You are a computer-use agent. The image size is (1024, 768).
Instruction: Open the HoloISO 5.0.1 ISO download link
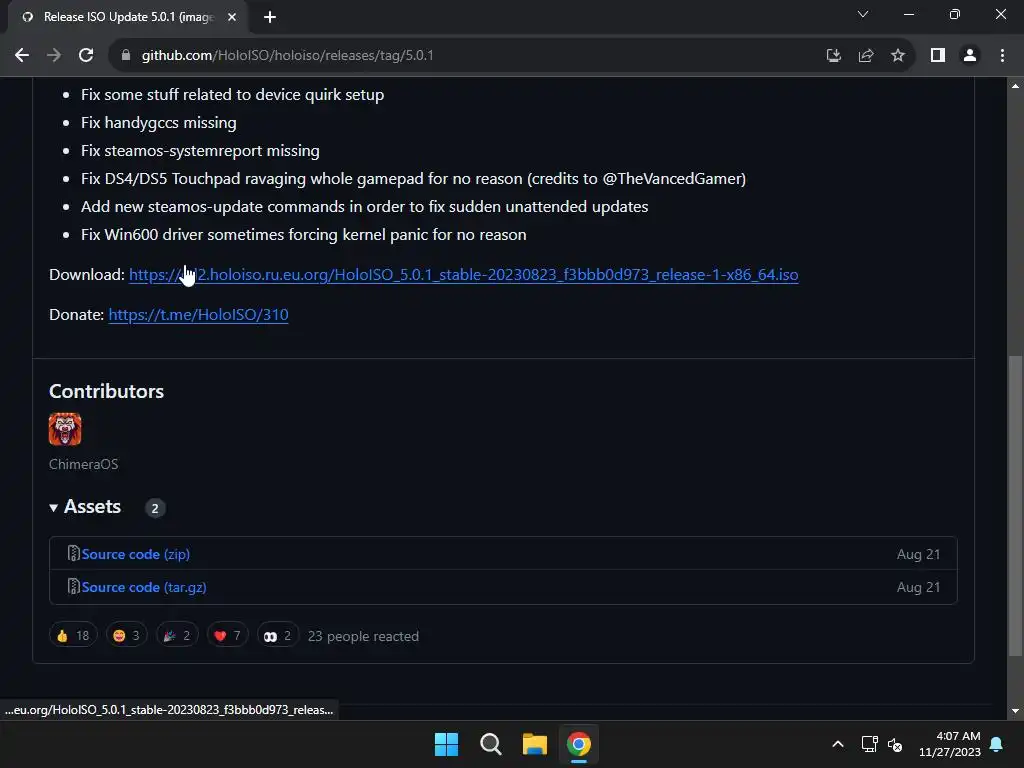(464, 275)
